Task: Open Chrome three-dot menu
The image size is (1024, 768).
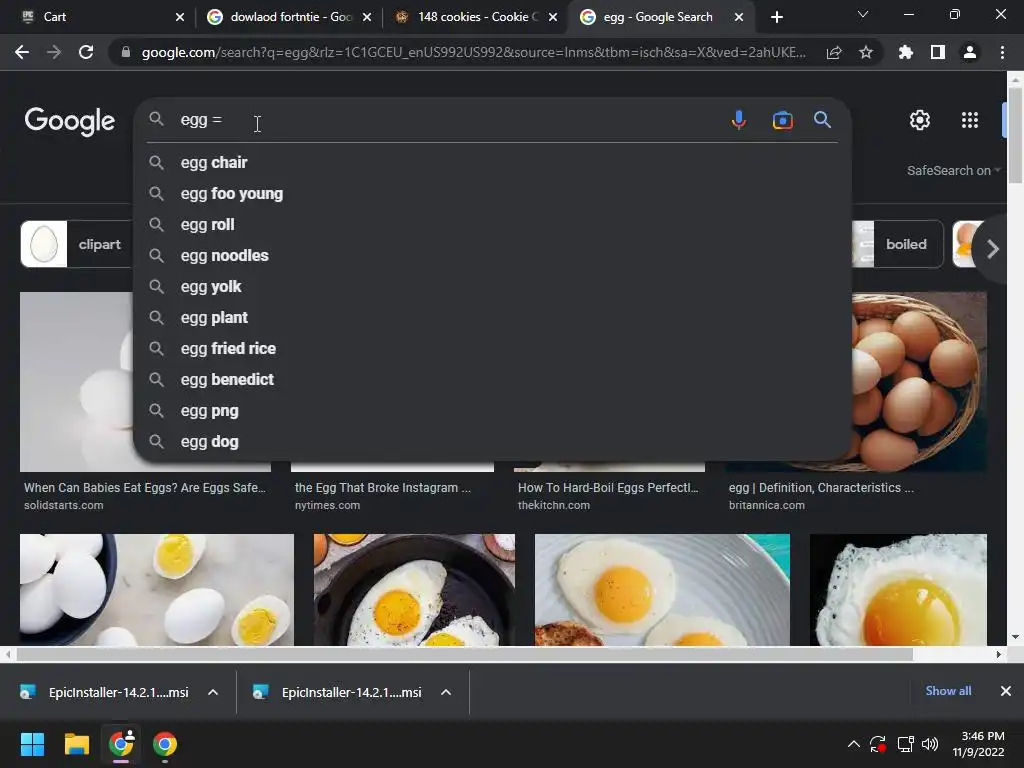Action: [x=1002, y=52]
